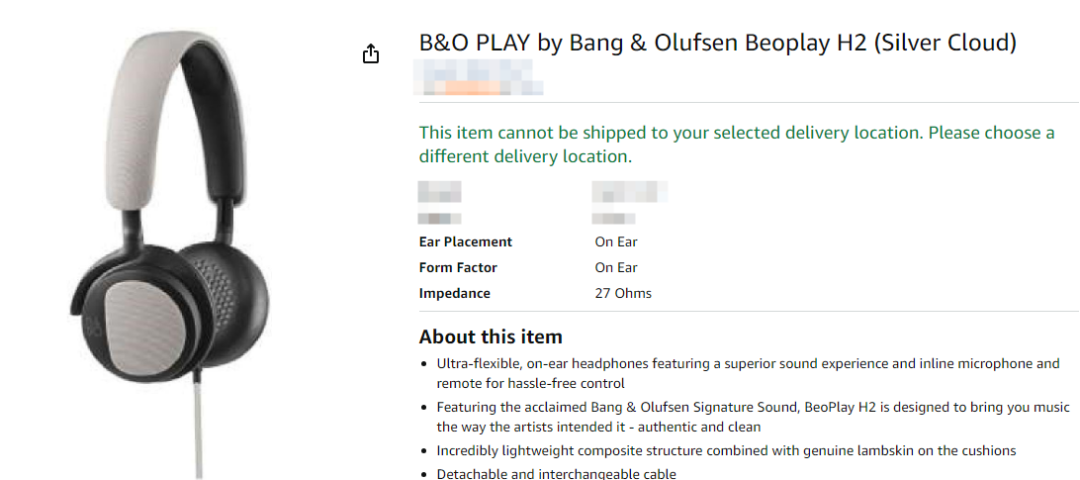Click the On Ear value beside Form Factor
The width and height of the screenshot is (1080, 480).
tap(616, 268)
